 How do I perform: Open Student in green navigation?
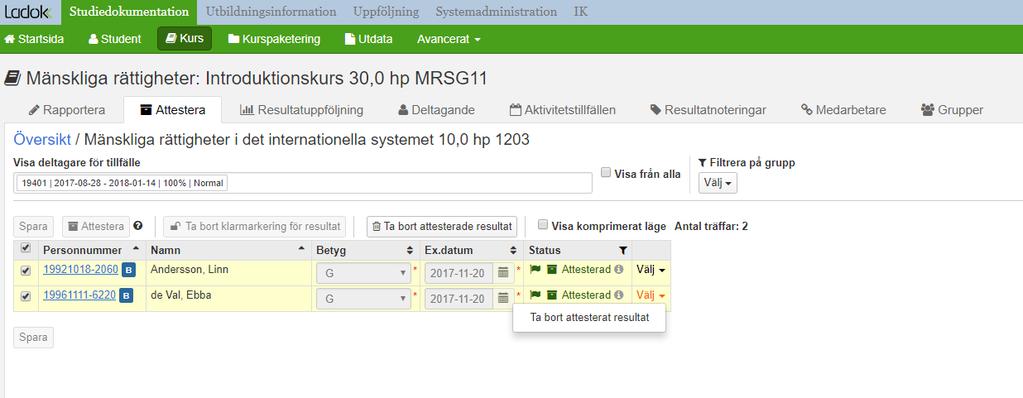point(115,39)
